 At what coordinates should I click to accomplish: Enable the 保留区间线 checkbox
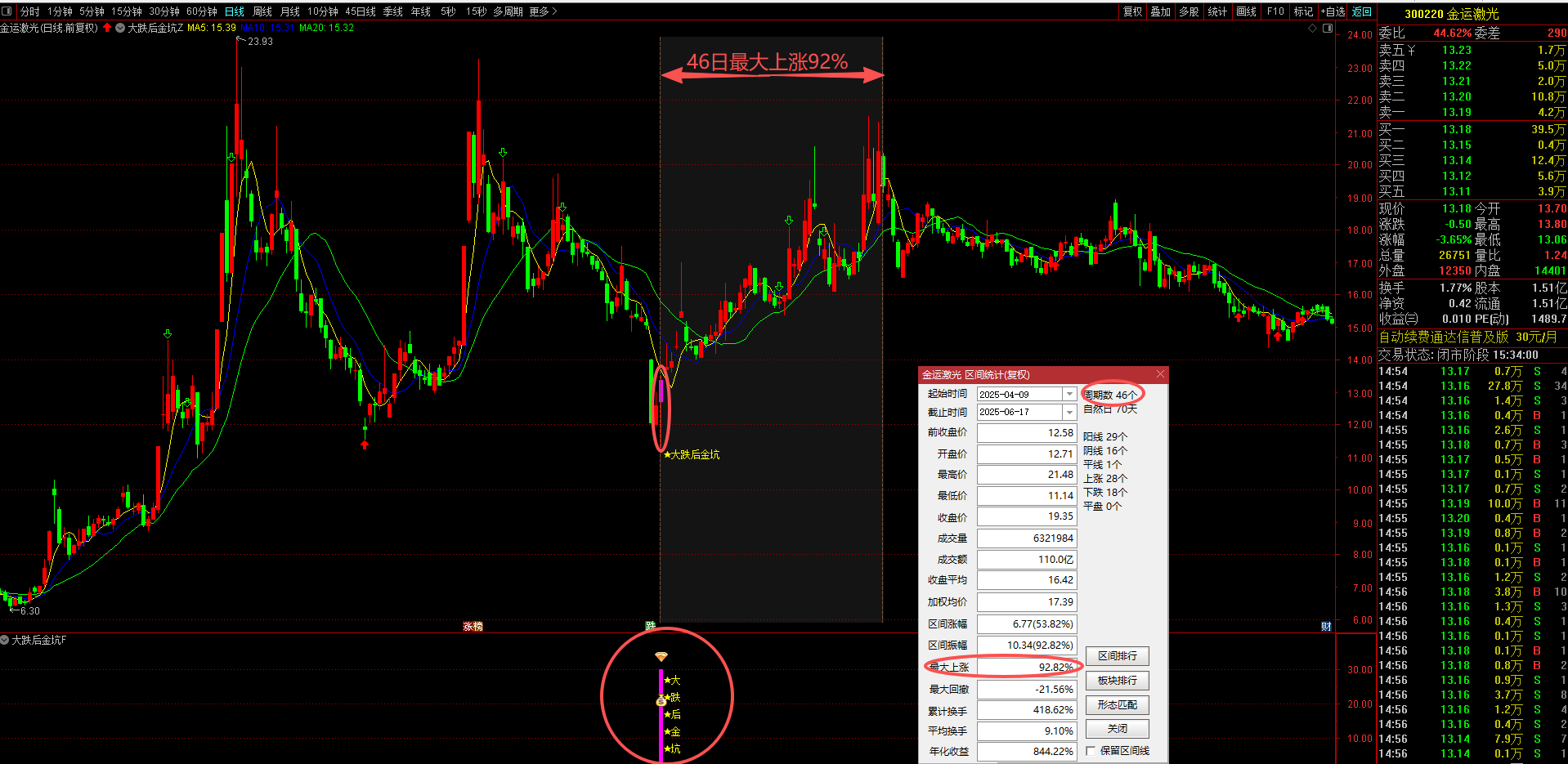point(1091,751)
